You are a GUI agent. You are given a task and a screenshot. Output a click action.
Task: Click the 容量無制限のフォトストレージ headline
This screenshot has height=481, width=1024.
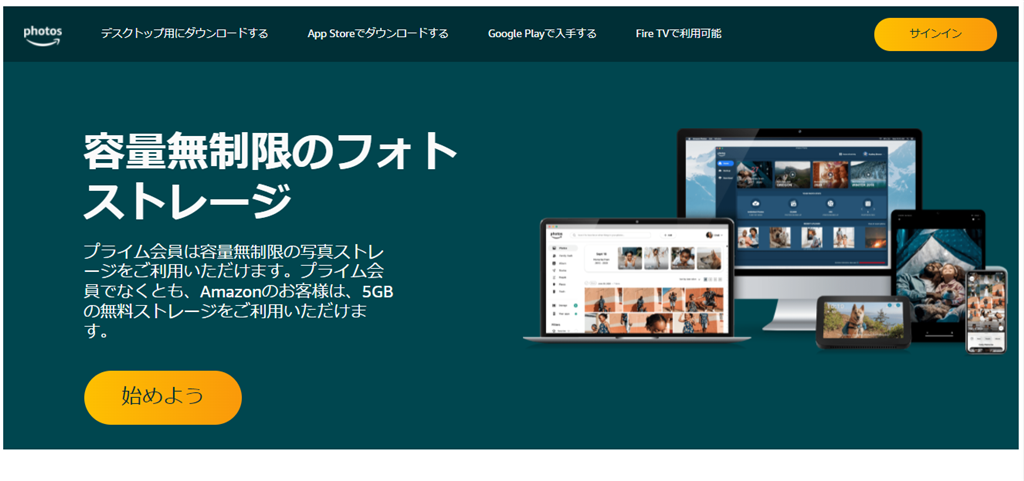click(269, 176)
